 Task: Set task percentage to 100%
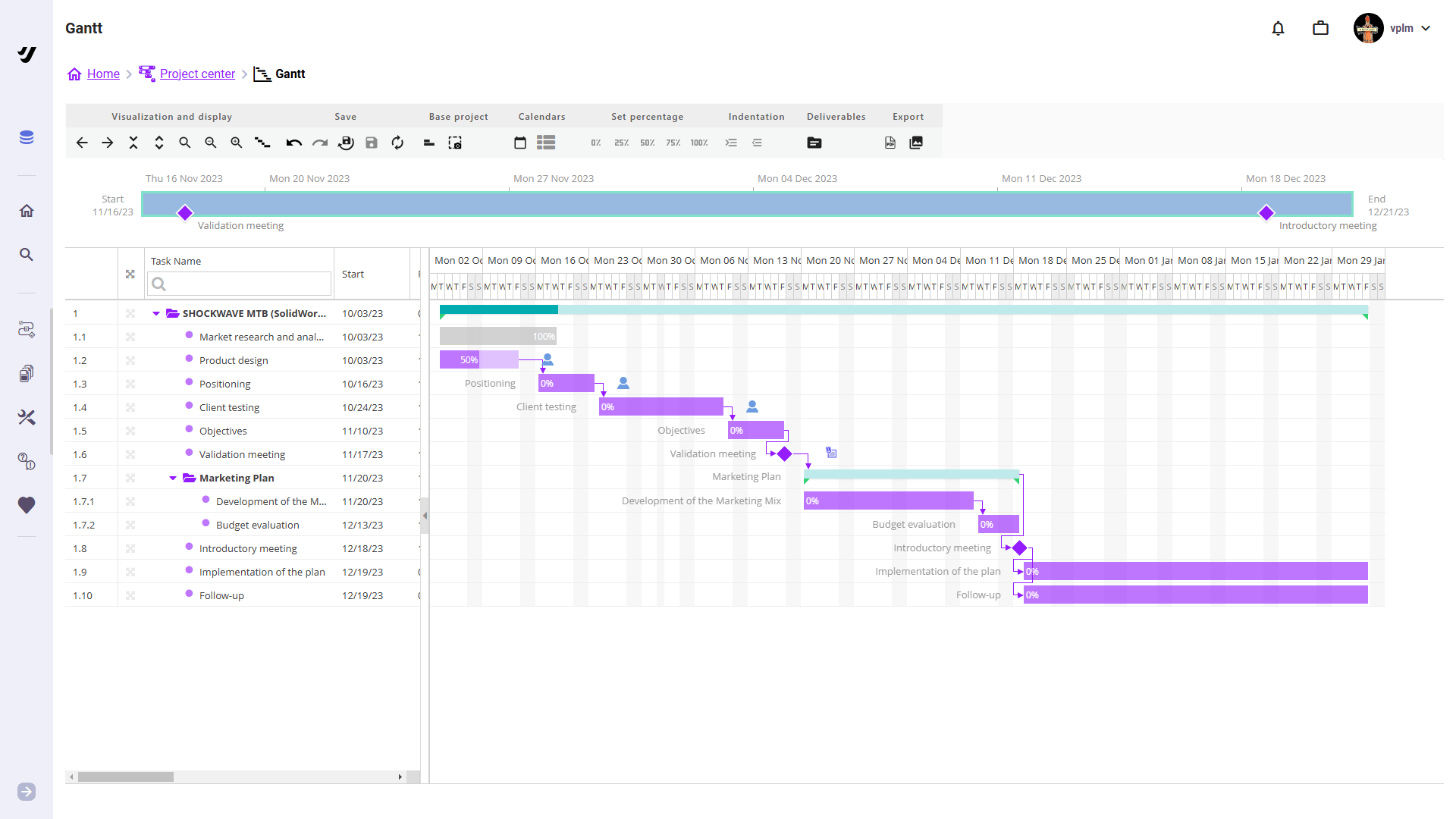[698, 143]
